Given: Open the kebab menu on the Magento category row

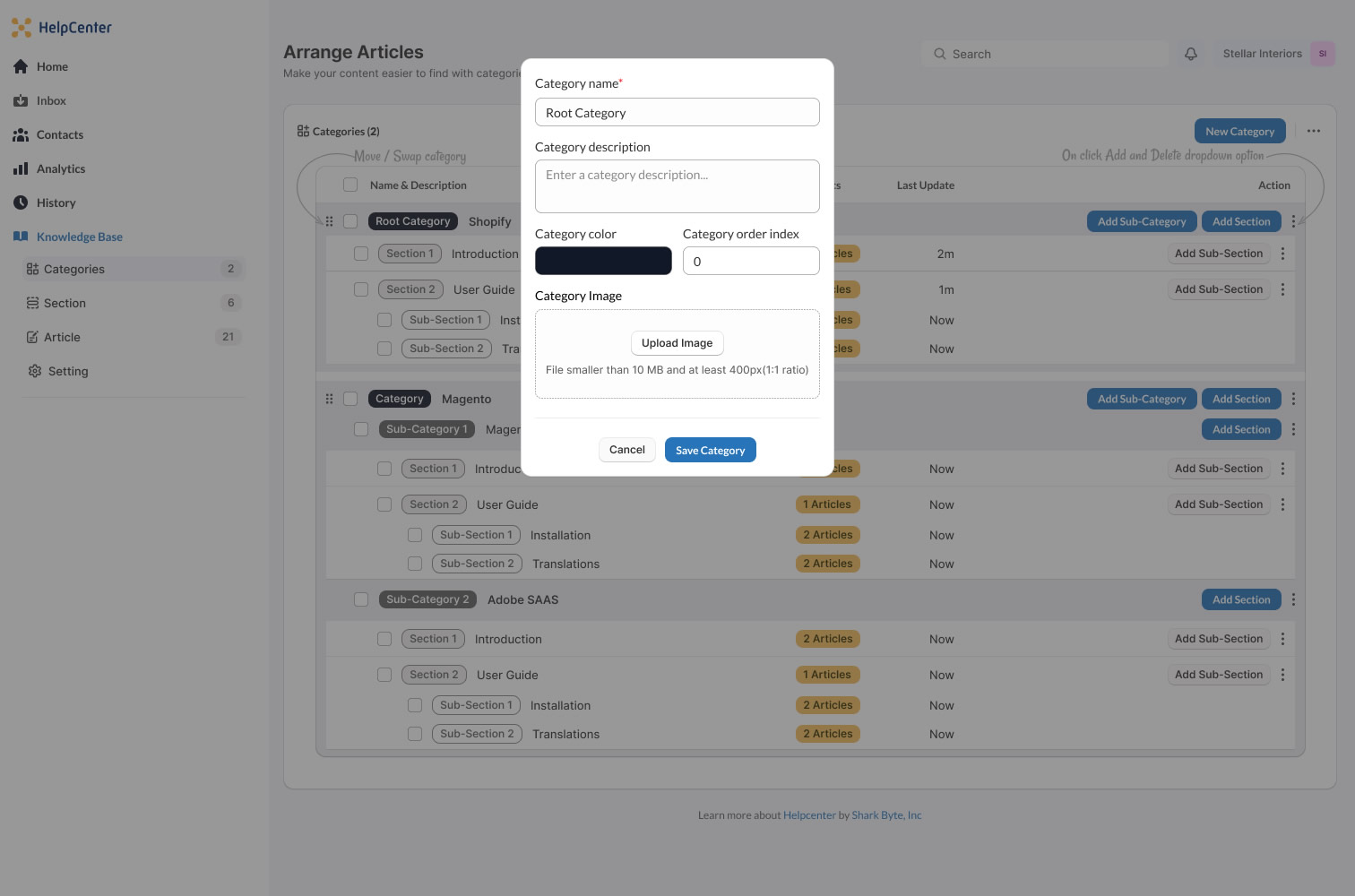Looking at the screenshot, I should tap(1294, 399).
